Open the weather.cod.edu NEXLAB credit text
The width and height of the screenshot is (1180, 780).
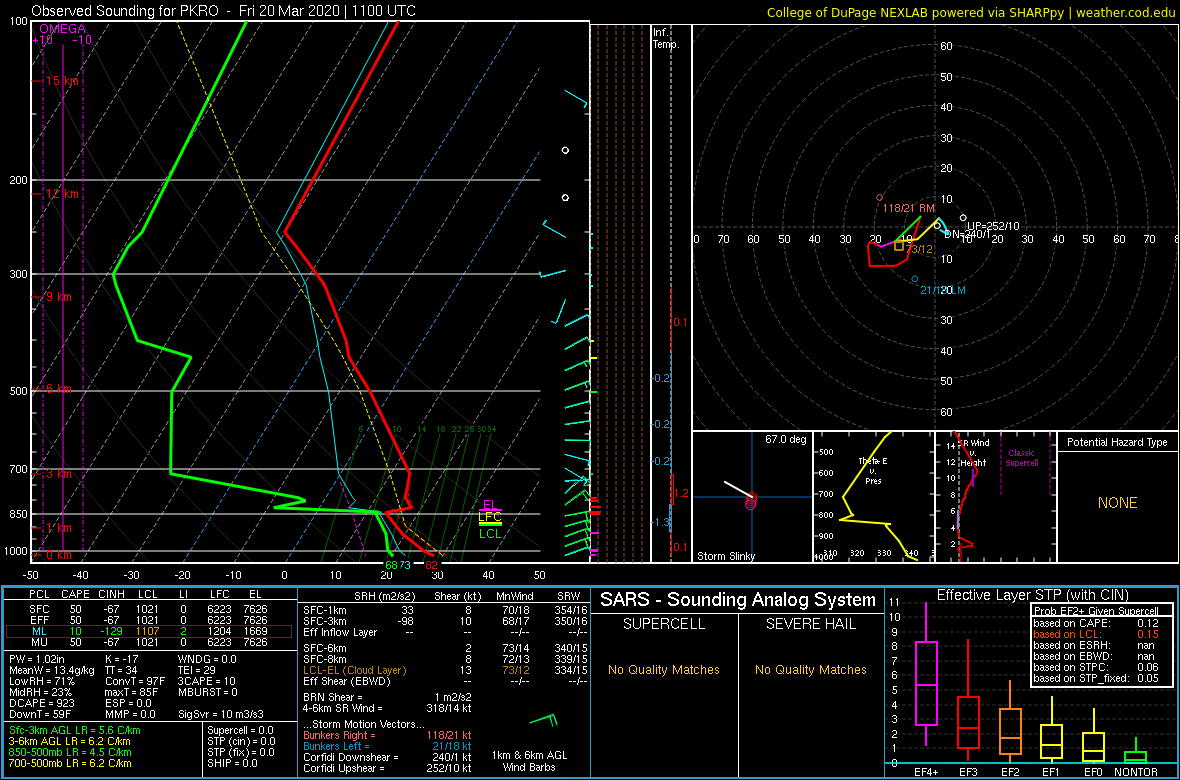(972, 12)
